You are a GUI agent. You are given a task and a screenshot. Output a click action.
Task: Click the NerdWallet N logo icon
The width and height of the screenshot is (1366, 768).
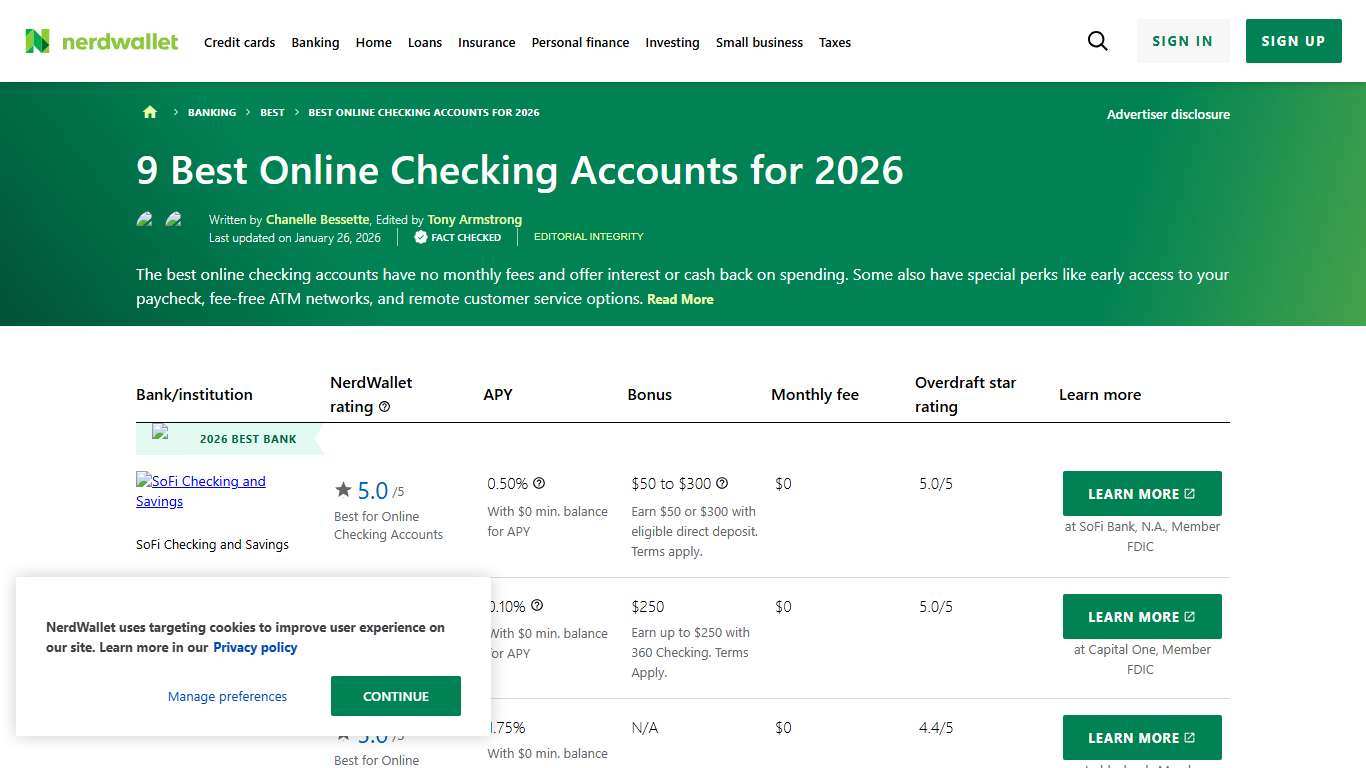[38, 41]
